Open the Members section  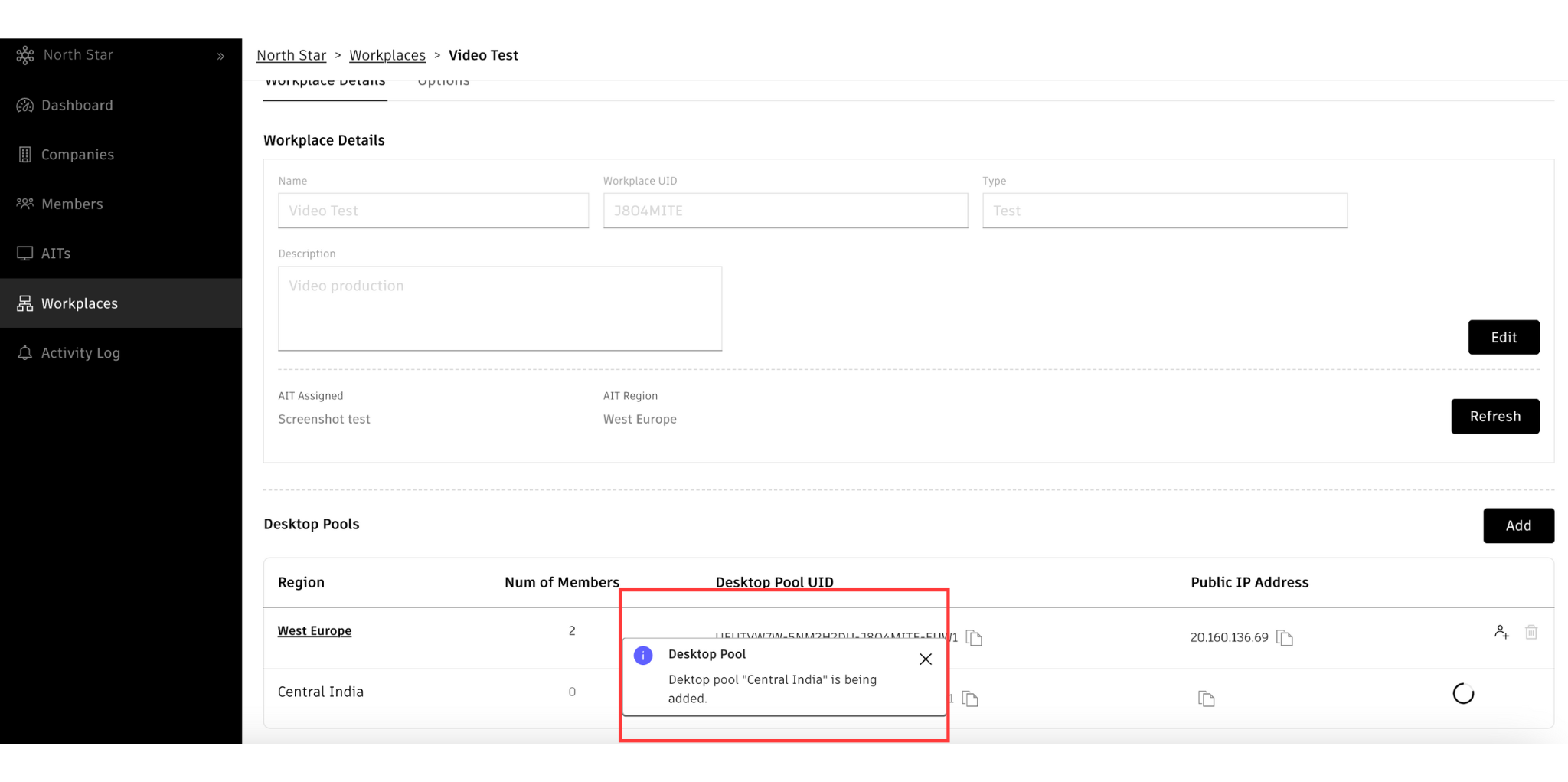click(x=72, y=204)
